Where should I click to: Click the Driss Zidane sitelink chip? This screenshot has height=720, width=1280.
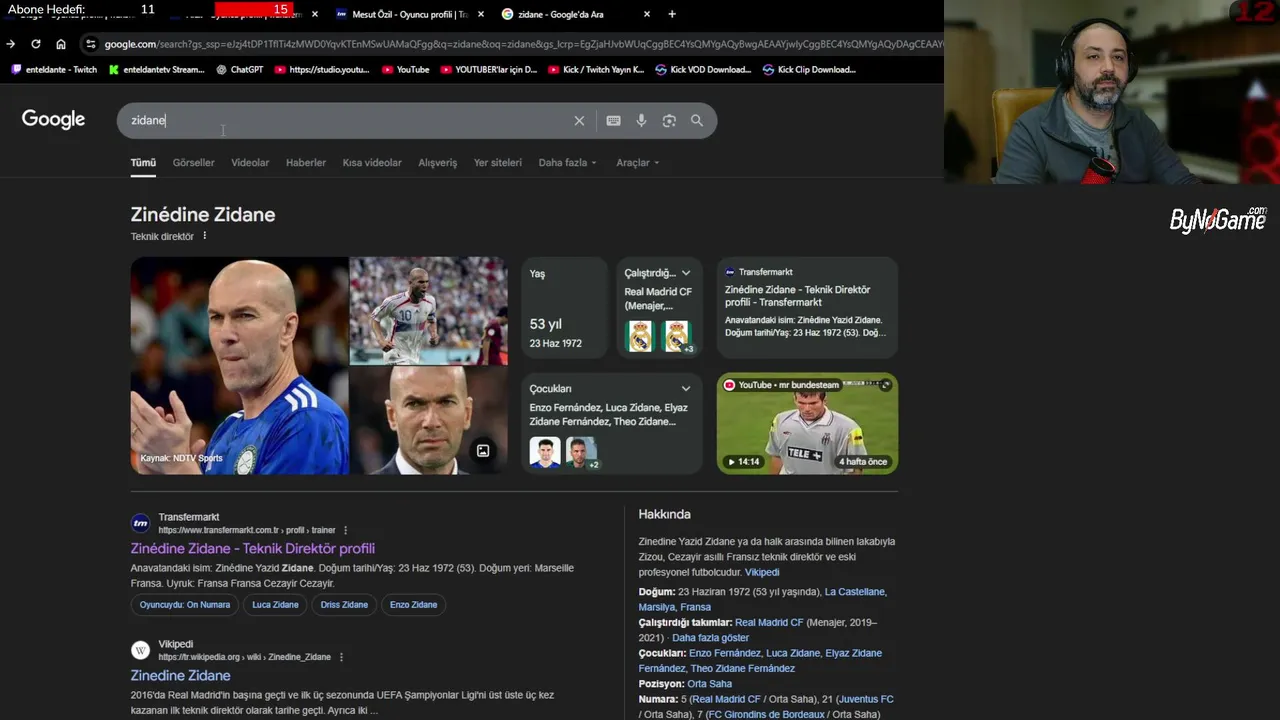pyautogui.click(x=344, y=605)
